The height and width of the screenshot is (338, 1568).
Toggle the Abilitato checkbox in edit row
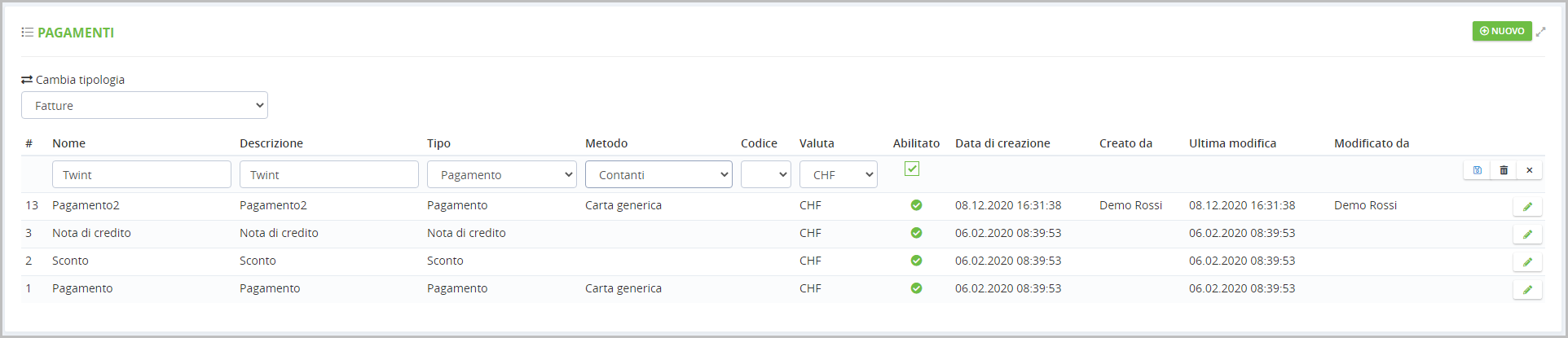coord(912,169)
